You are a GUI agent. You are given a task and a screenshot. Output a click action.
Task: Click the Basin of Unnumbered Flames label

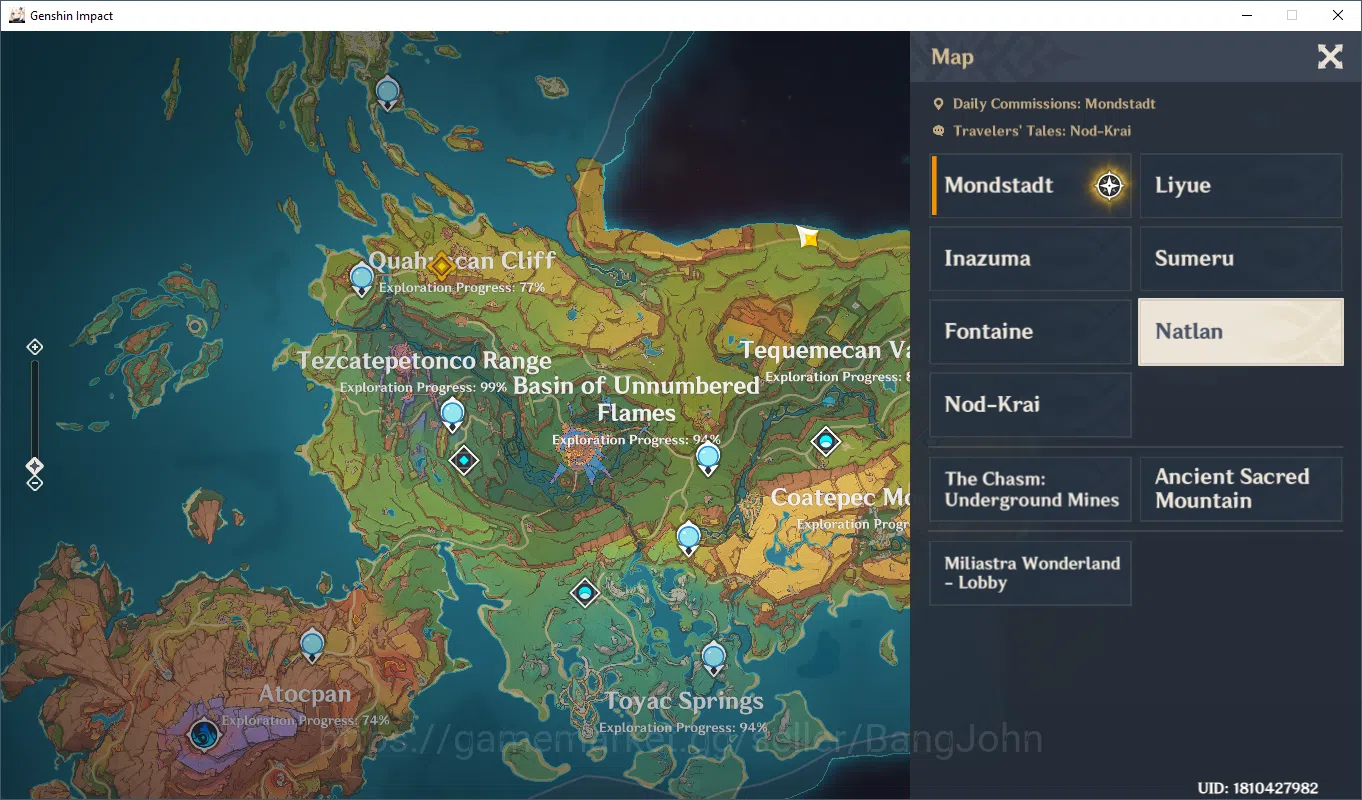pyautogui.click(x=636, y=399)
